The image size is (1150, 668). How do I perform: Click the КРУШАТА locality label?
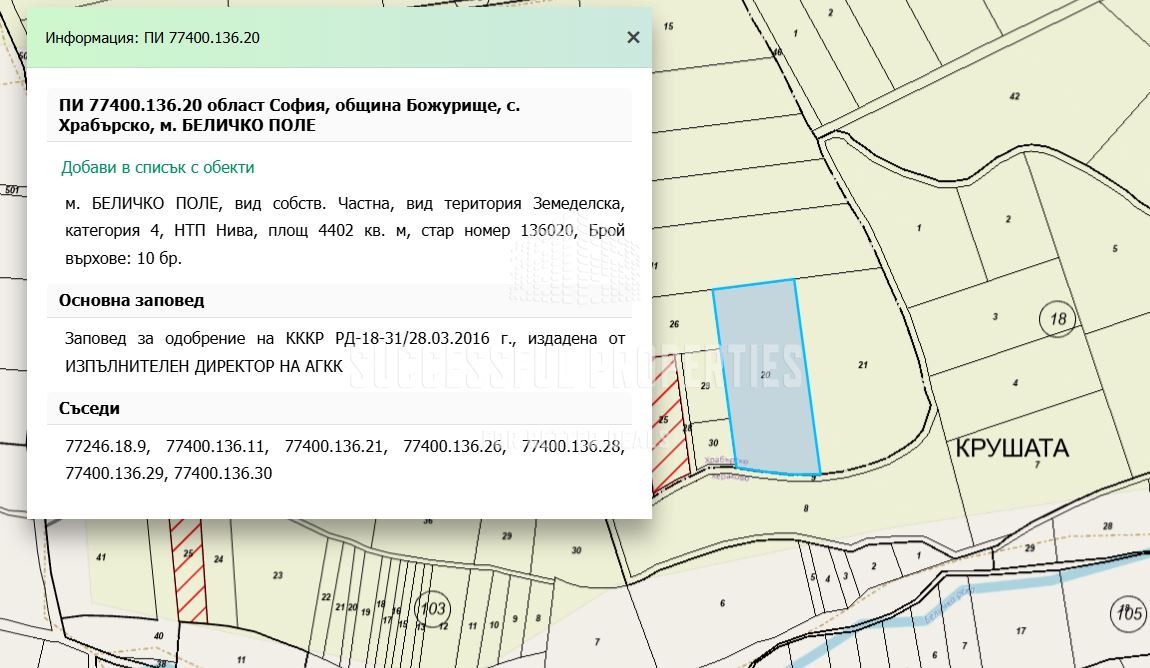tap(1012, 447)
